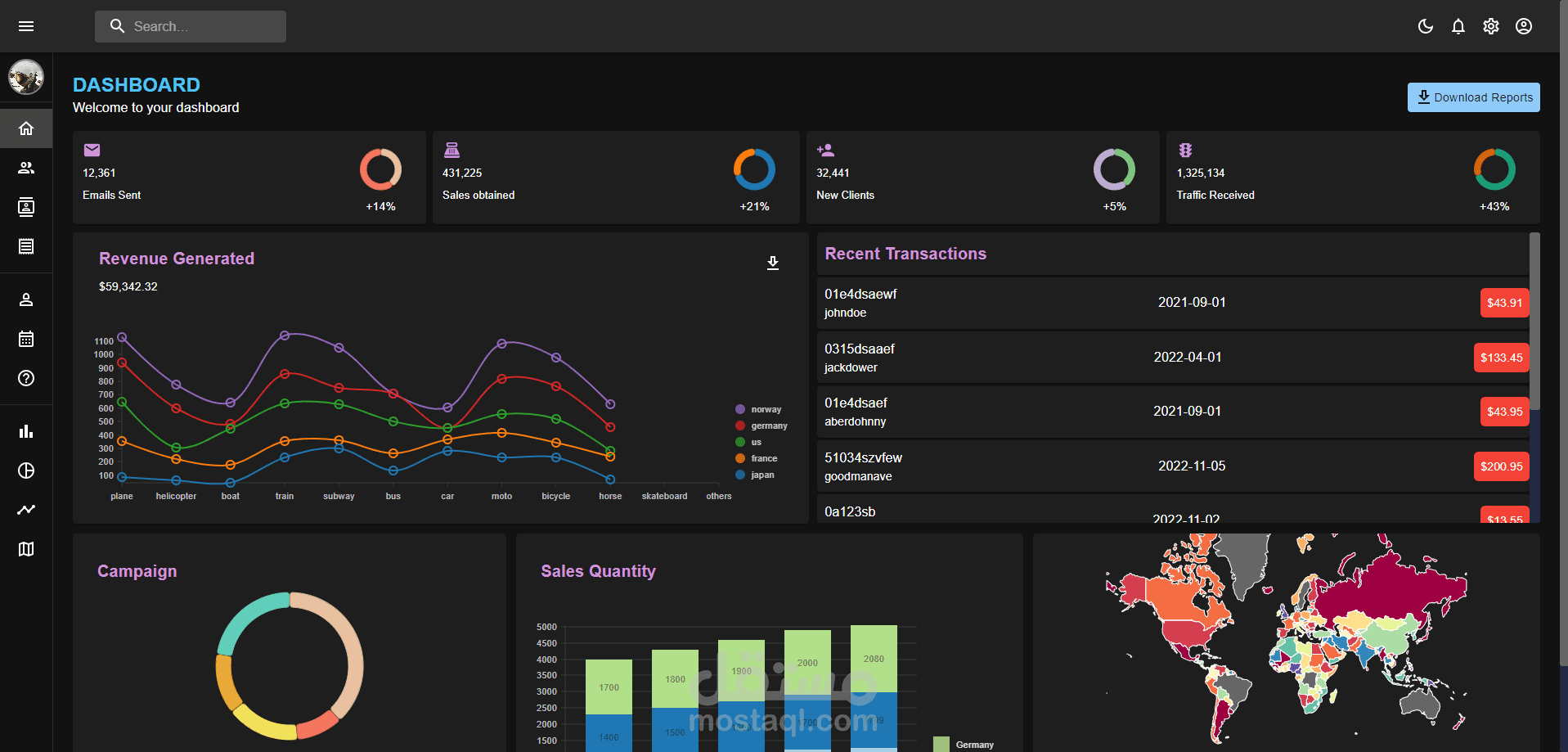Open the Profile form person icon
This screenshot has height=752, width=1568.
point(26,299)
